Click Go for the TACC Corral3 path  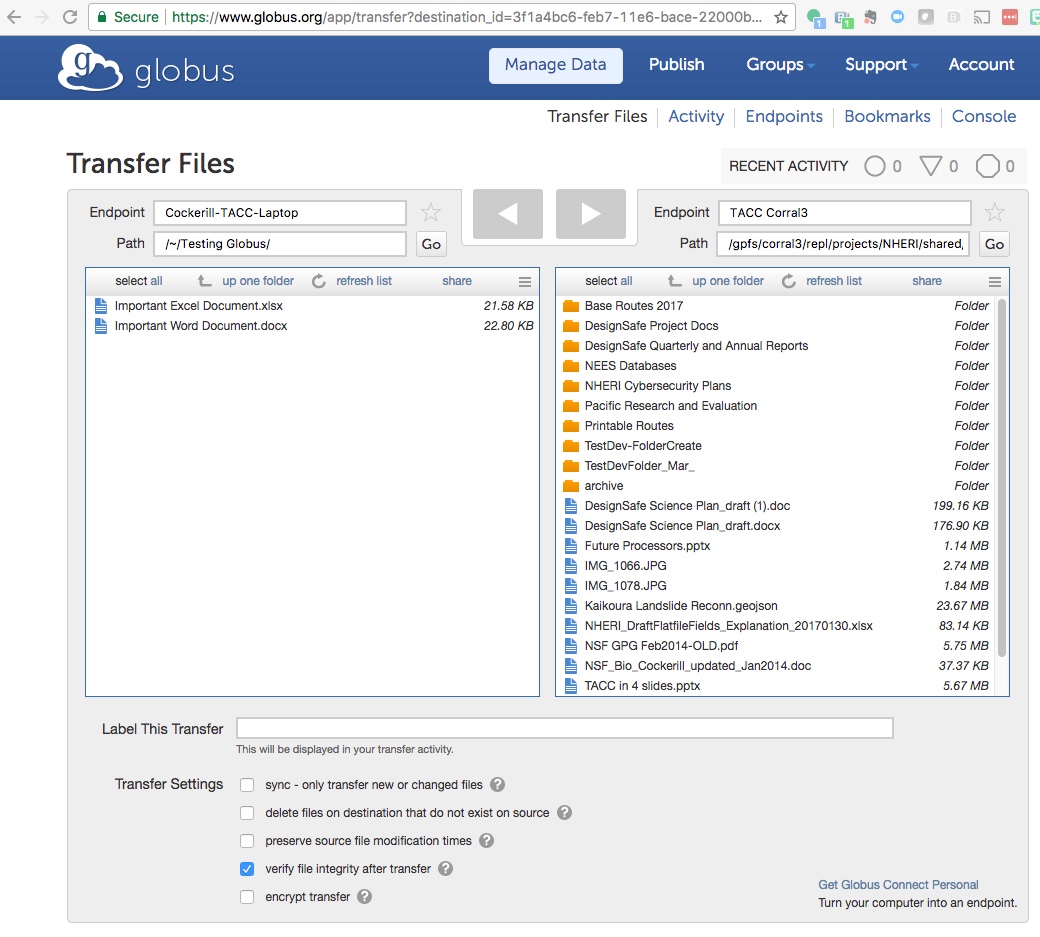click(994, 244)
